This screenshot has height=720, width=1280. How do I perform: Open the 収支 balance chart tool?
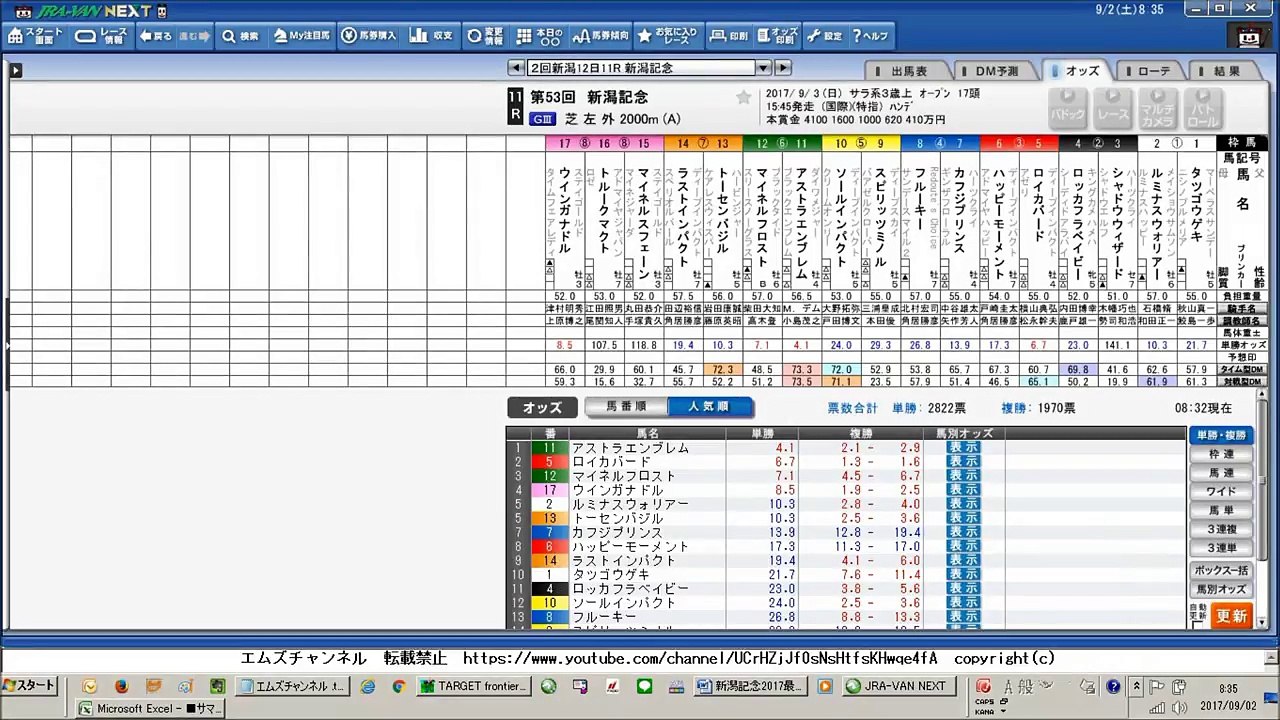click(x=432, y=36)
